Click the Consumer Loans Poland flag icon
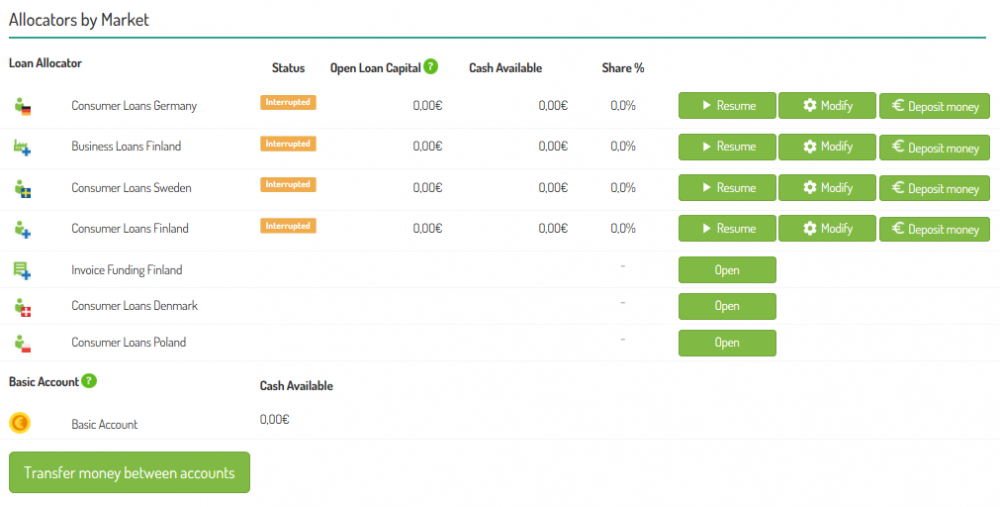Screen dimensions: 1000x507 (22, 343)
